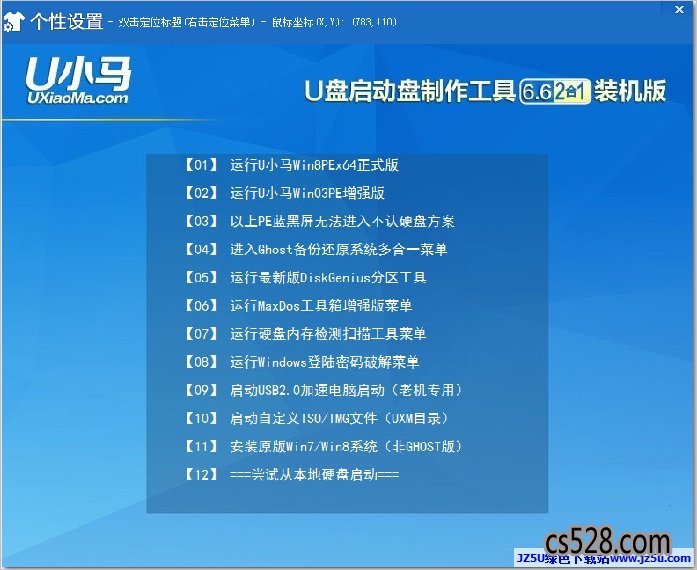Click the U盘启动盘制作工具 title banner
Viewport: 697px width, 570px height.
pos(485,91)
